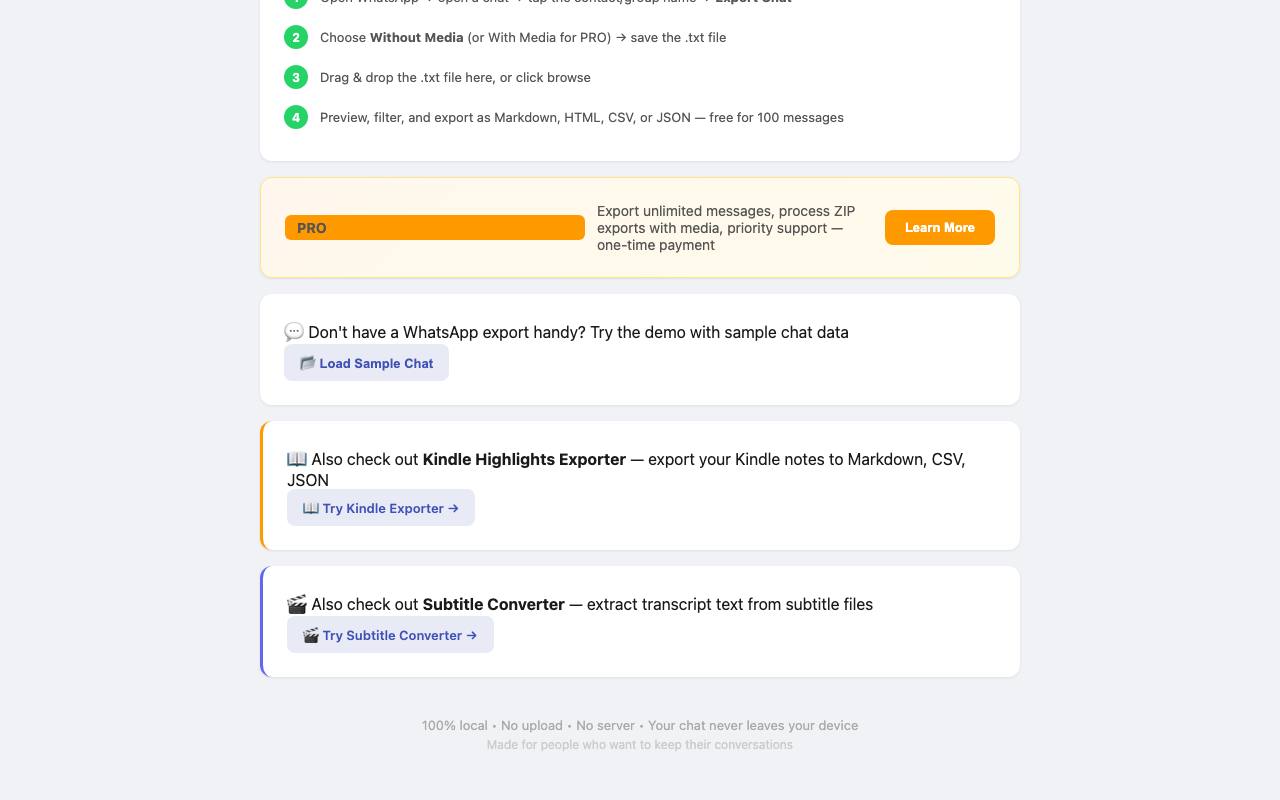
Task: Click the clapperboard emoji before Subtitle text
Action: [x=297, y=604]
